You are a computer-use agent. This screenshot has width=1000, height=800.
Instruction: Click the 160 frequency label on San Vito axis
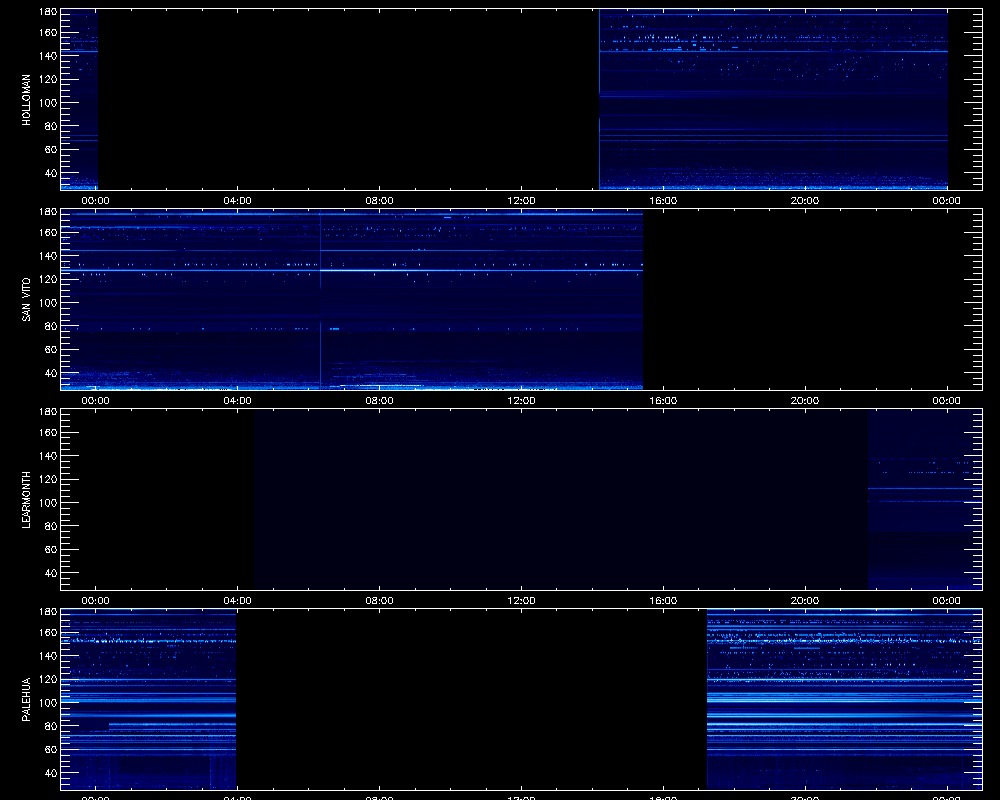pos(48,233)
